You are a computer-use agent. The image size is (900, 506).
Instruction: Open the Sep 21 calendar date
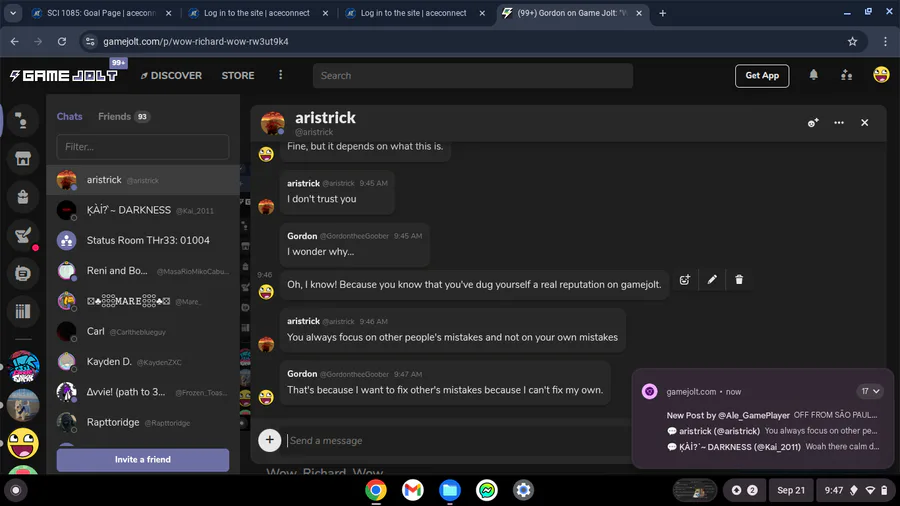click(790, 490)
